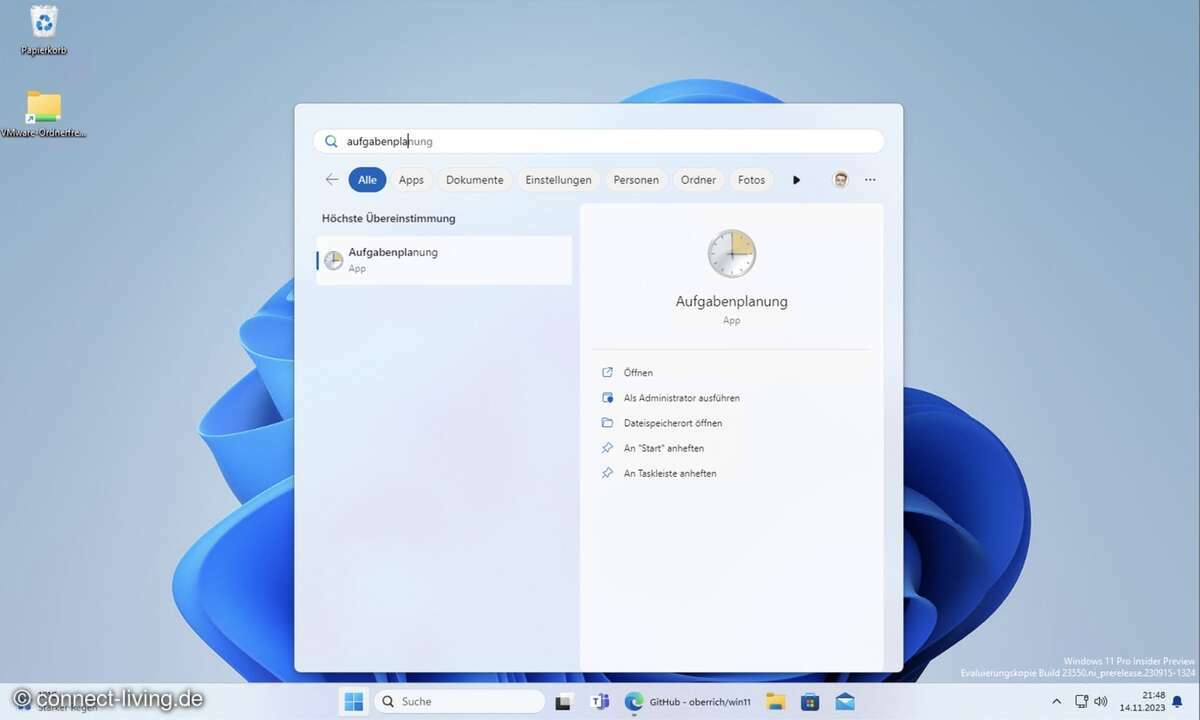
Task: Open the Windows Start button
Action: click(x=354, y=701)
